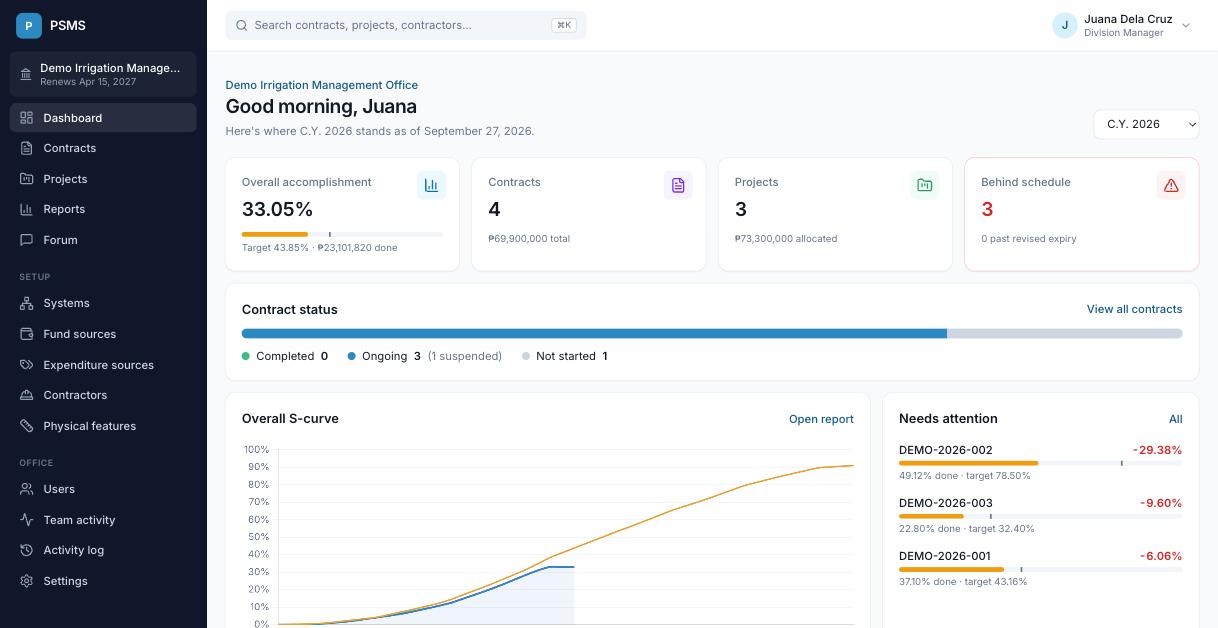Click the Expenditure sources tag icon
This screenshot has width=1218, height=628.
27,365
